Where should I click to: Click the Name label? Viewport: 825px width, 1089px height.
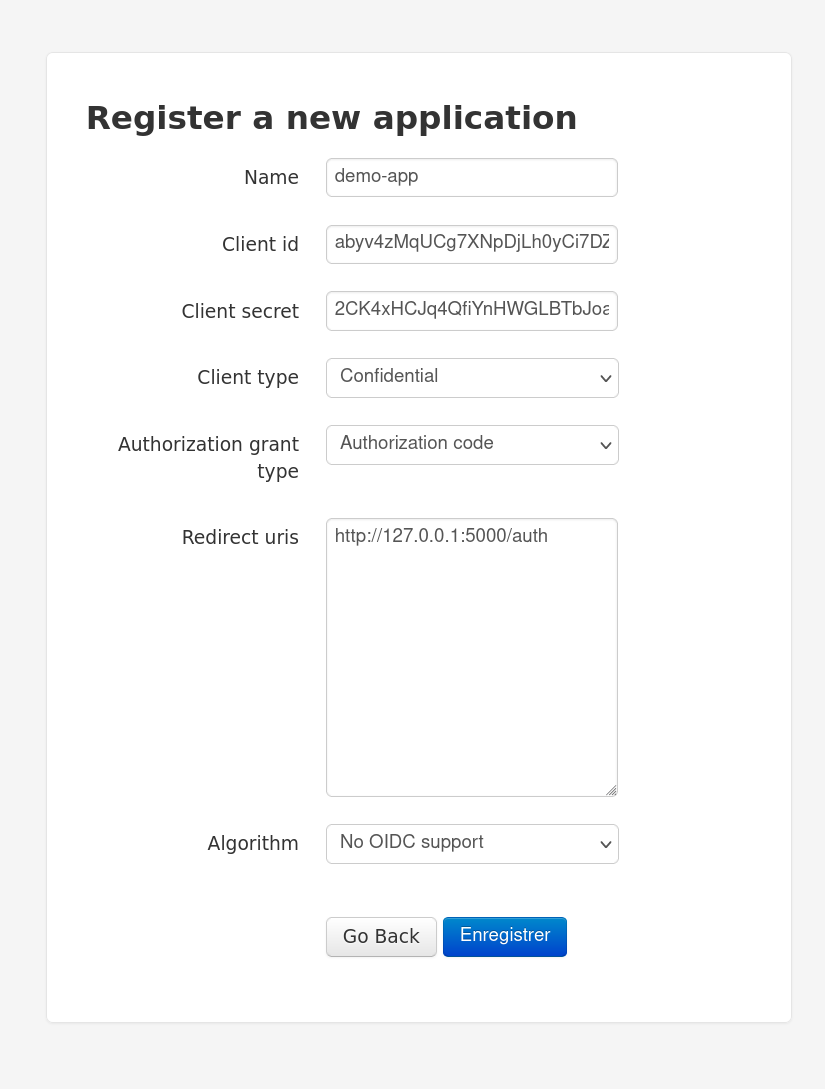pos(271,177)
